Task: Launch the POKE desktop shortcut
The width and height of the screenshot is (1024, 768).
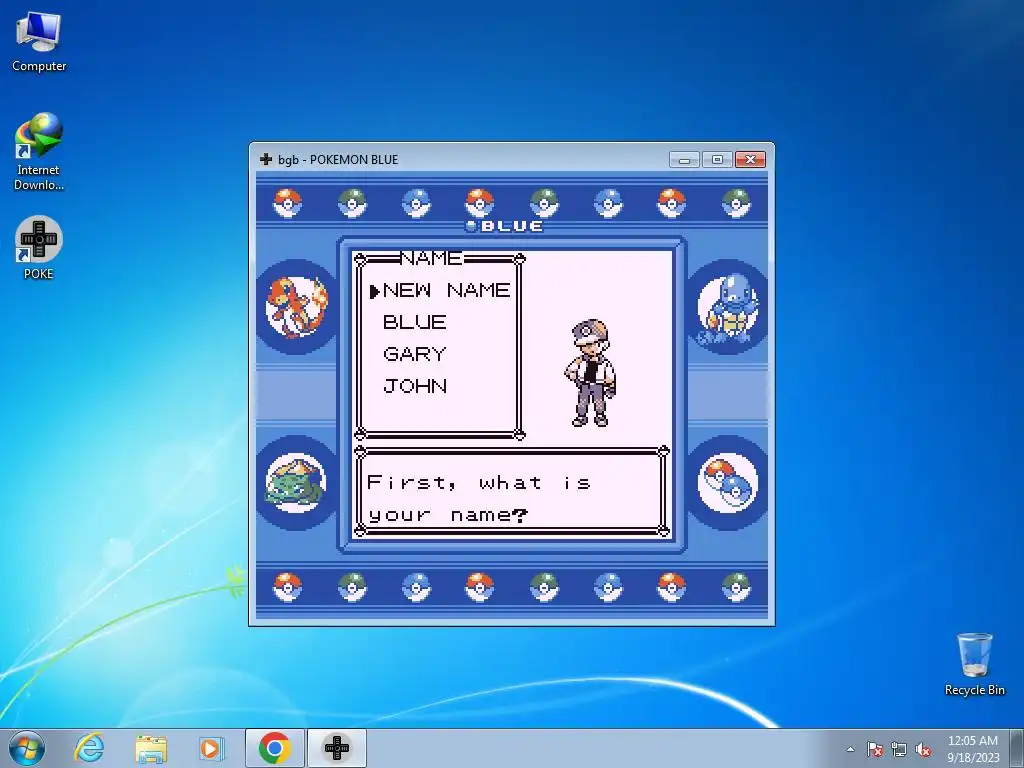Action: [x=39, y=248]
